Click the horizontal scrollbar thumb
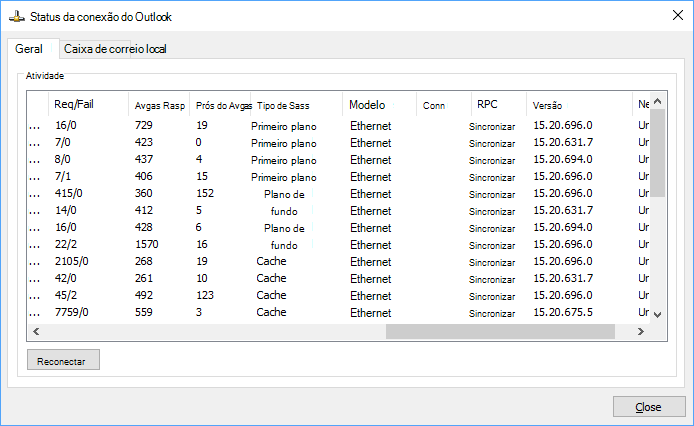 point(500,331)
